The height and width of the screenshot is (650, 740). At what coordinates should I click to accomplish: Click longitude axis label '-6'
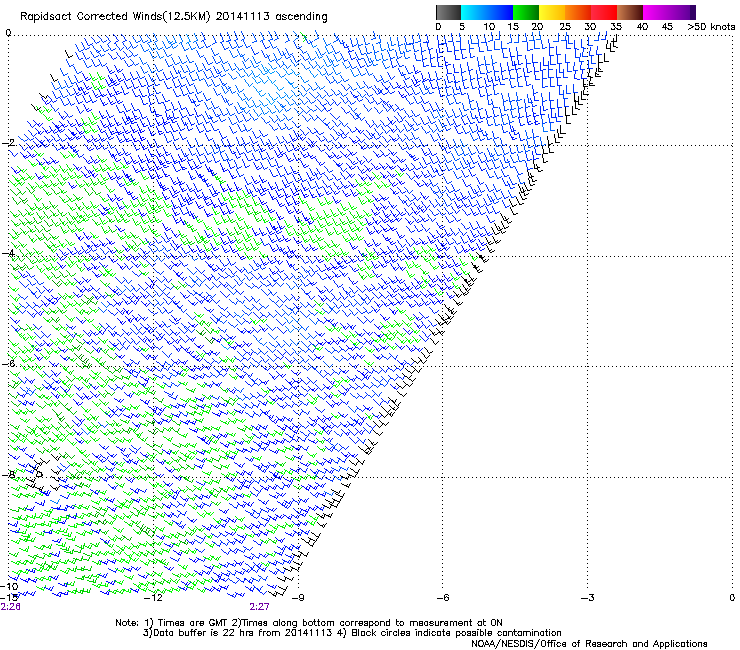(443, 598)
